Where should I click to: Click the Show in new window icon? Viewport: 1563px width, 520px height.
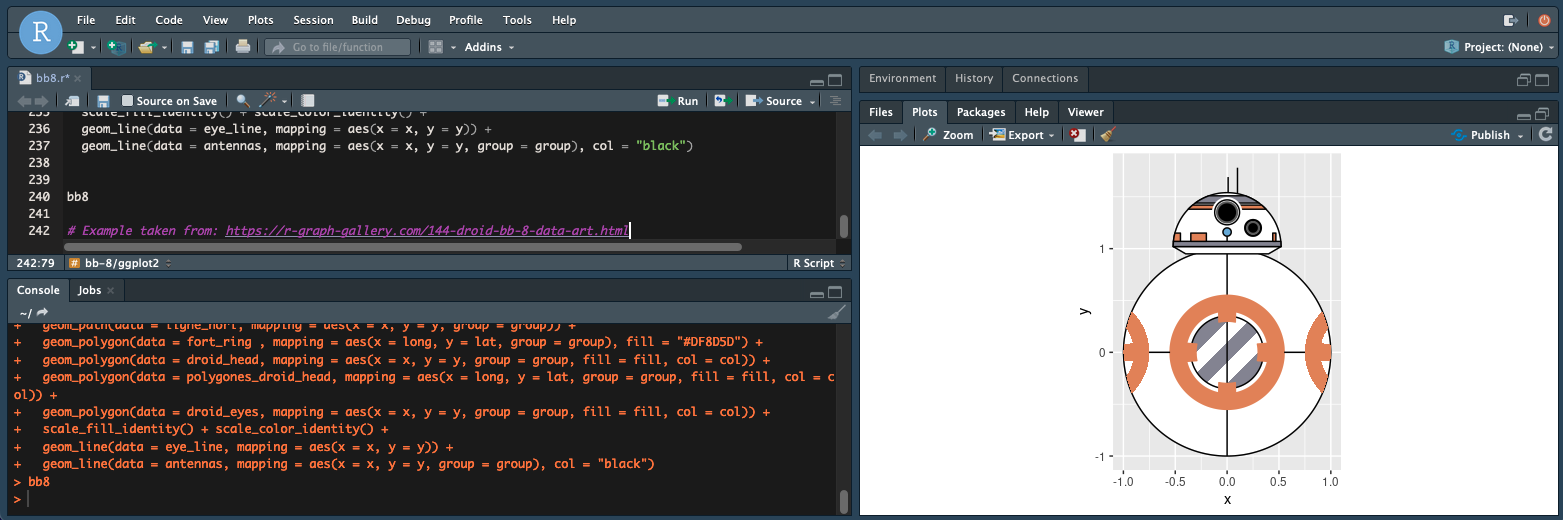72,101
